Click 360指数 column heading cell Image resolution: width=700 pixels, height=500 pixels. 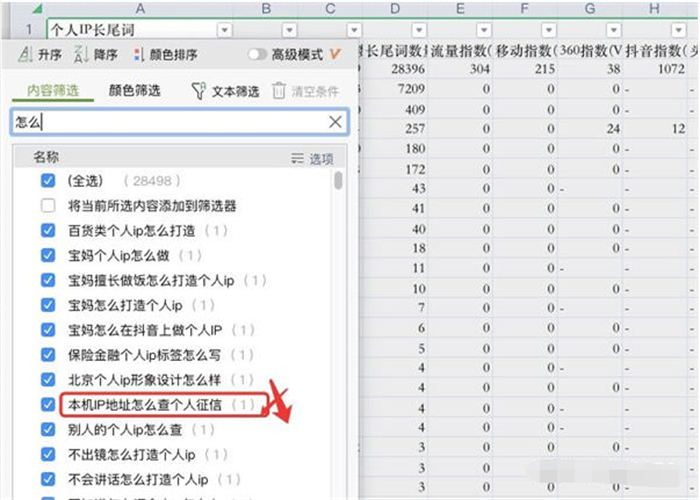click(590, 50)
